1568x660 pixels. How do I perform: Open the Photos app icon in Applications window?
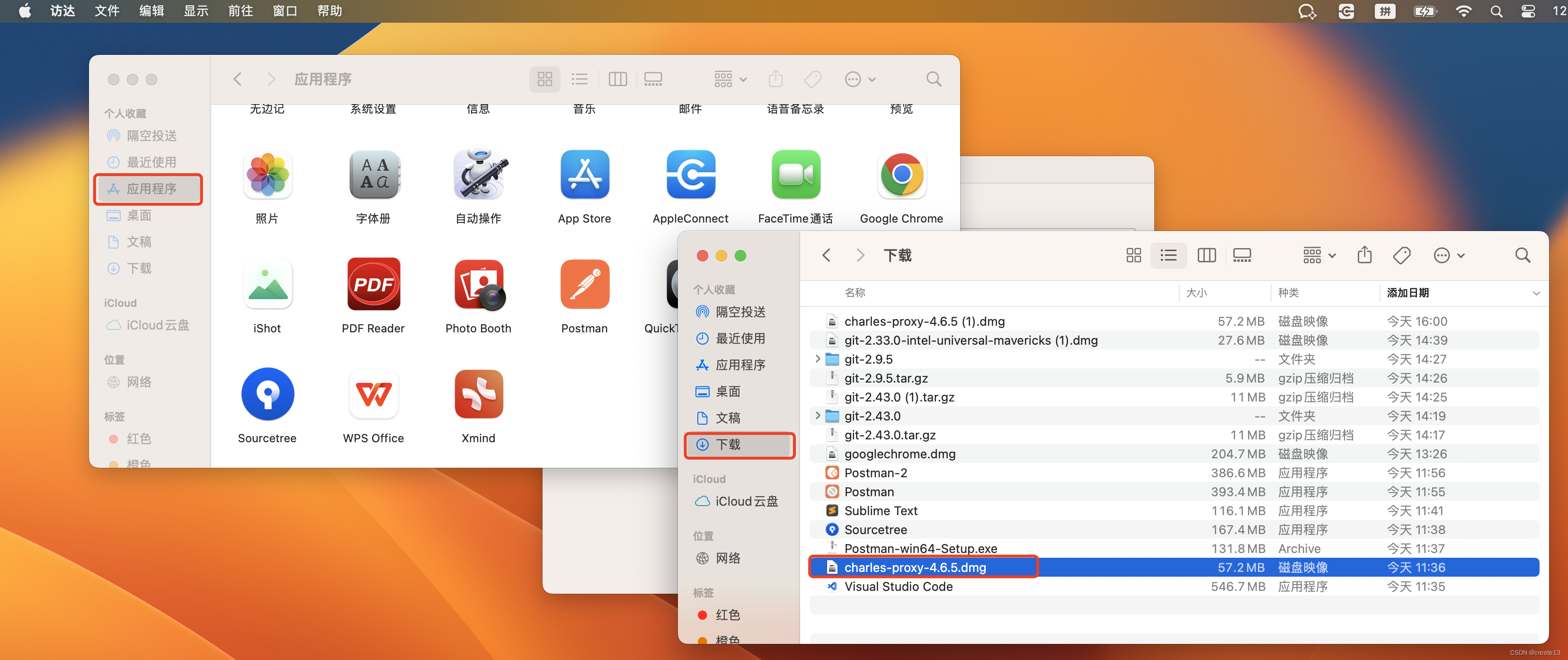(267, 175)
